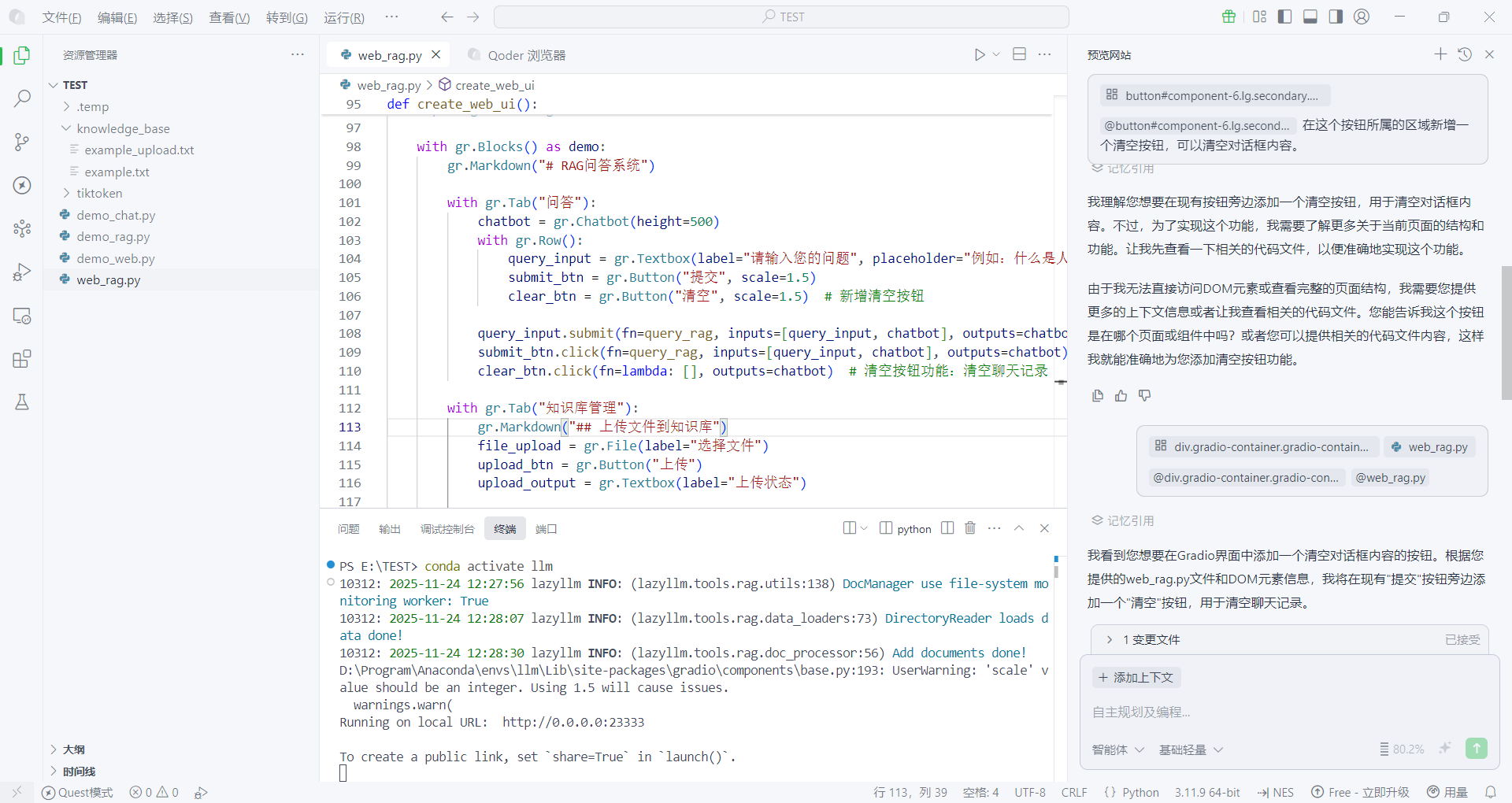Open the compass-shaped activity bar icon

(x=22, y=185)
